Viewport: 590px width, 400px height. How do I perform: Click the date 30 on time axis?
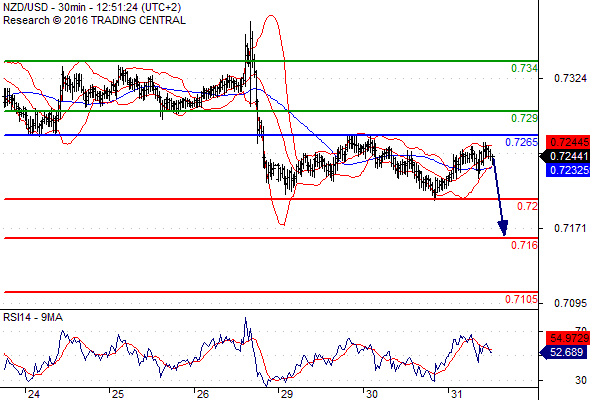pyautogui.click(x=372, y=394)
